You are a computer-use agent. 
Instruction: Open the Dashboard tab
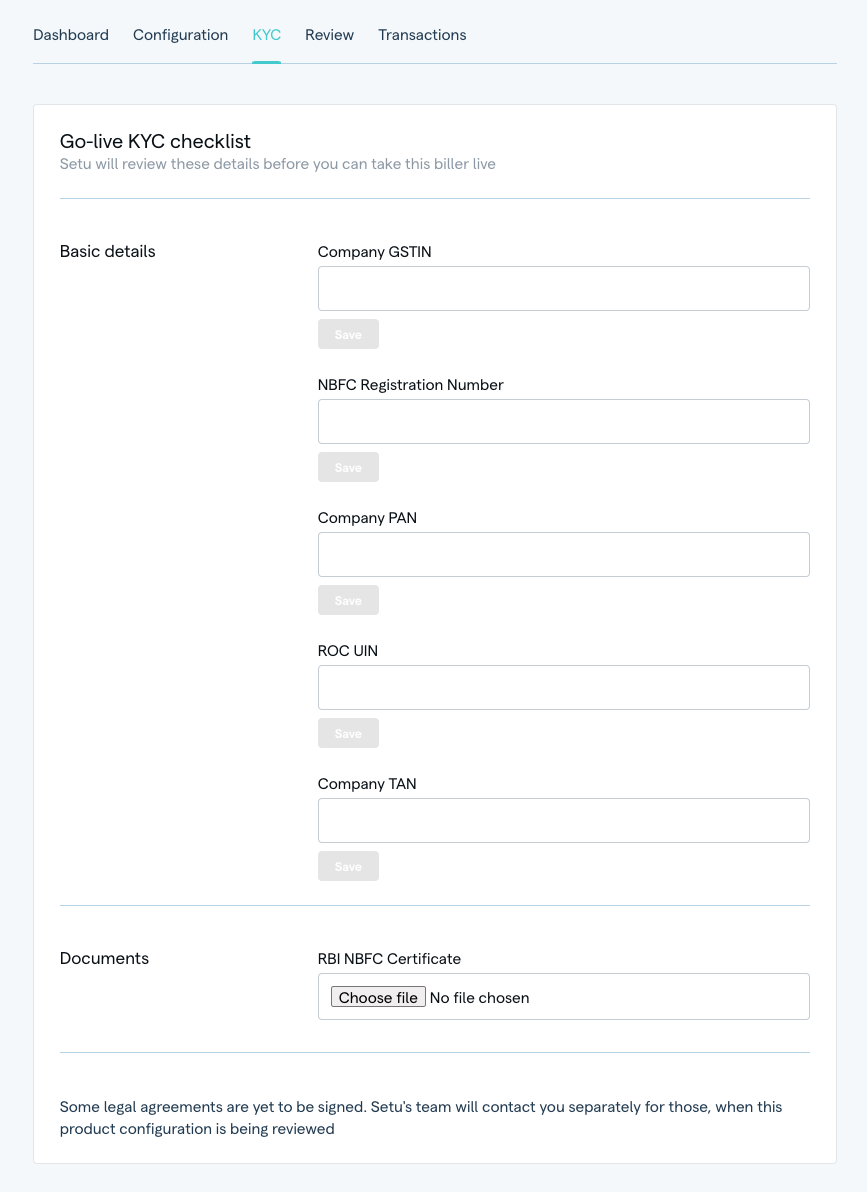(x=71, y=35)
